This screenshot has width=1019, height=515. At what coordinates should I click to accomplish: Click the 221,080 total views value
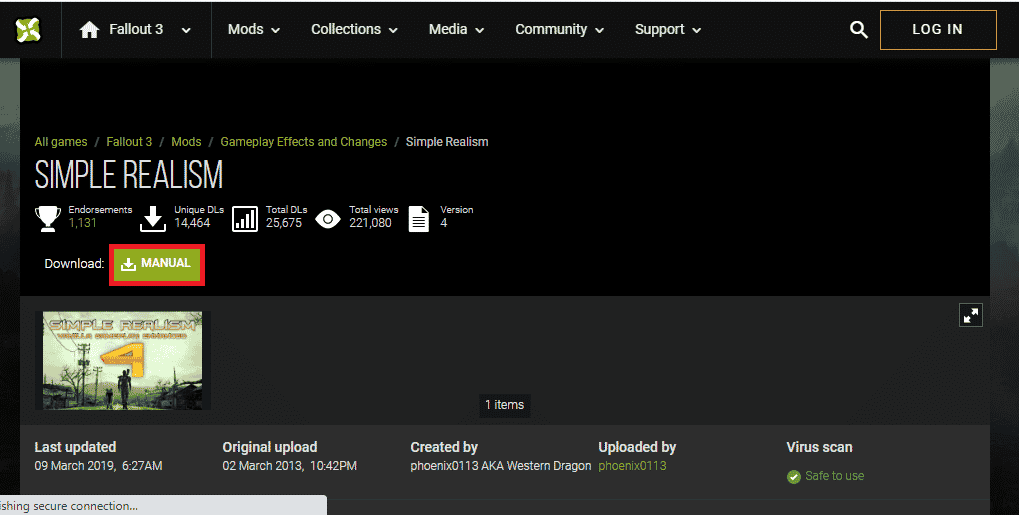[x=370, y=223]
